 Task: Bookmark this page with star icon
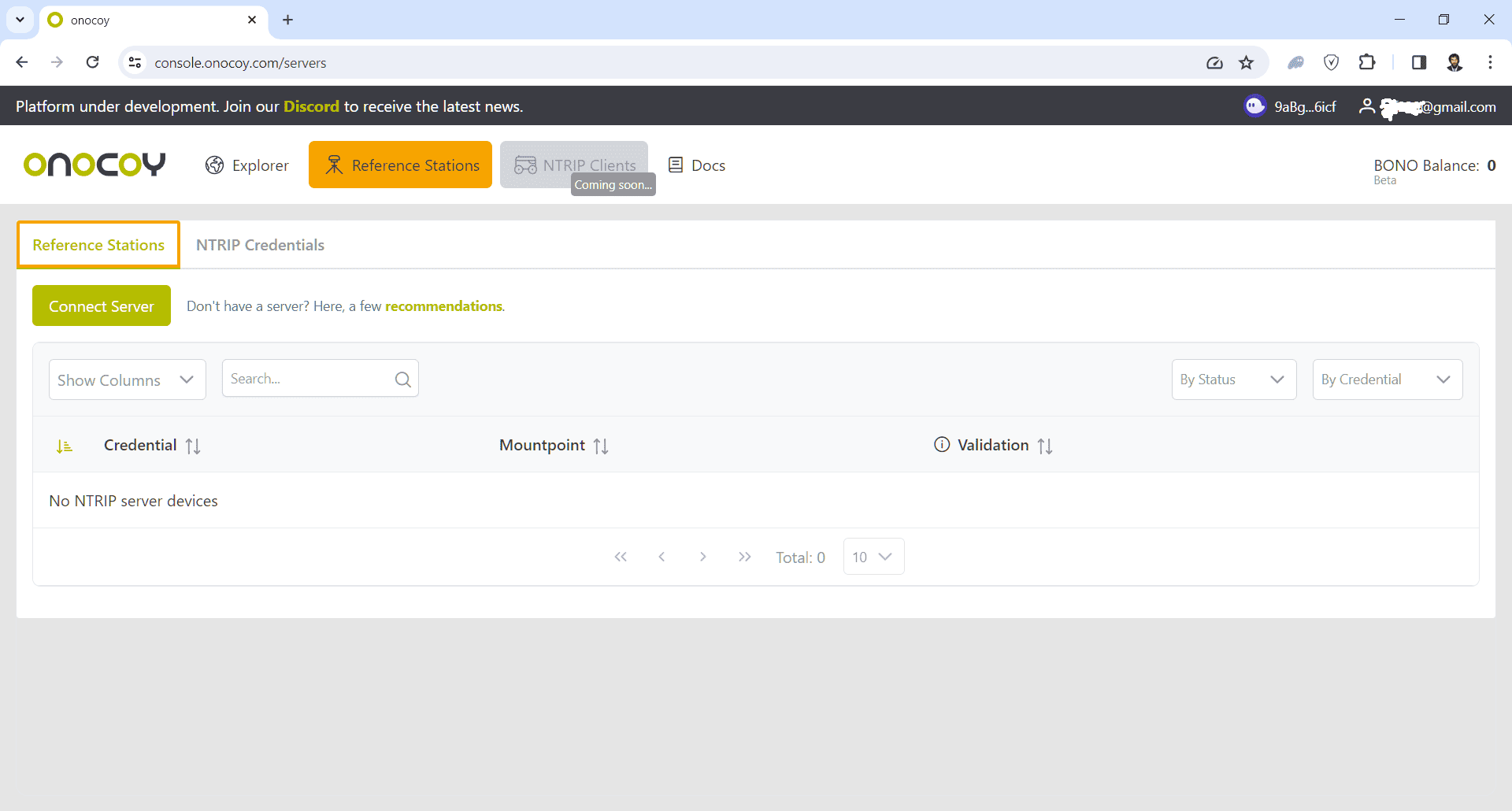[x=1246, y=62]
